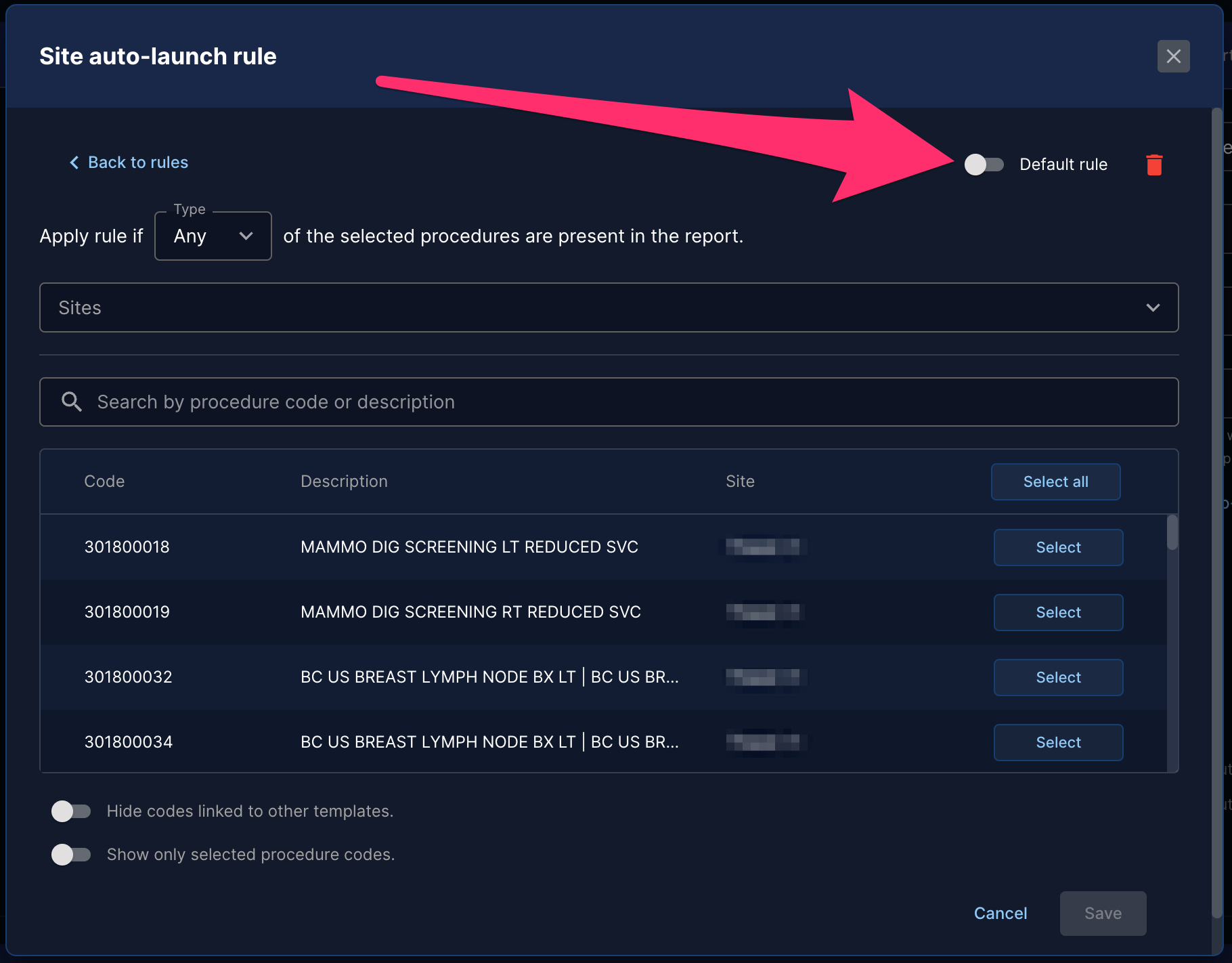Click the Sites dropdown chevron arrow
This screenshot has width=1232, height=963.
coord(1153,307)
